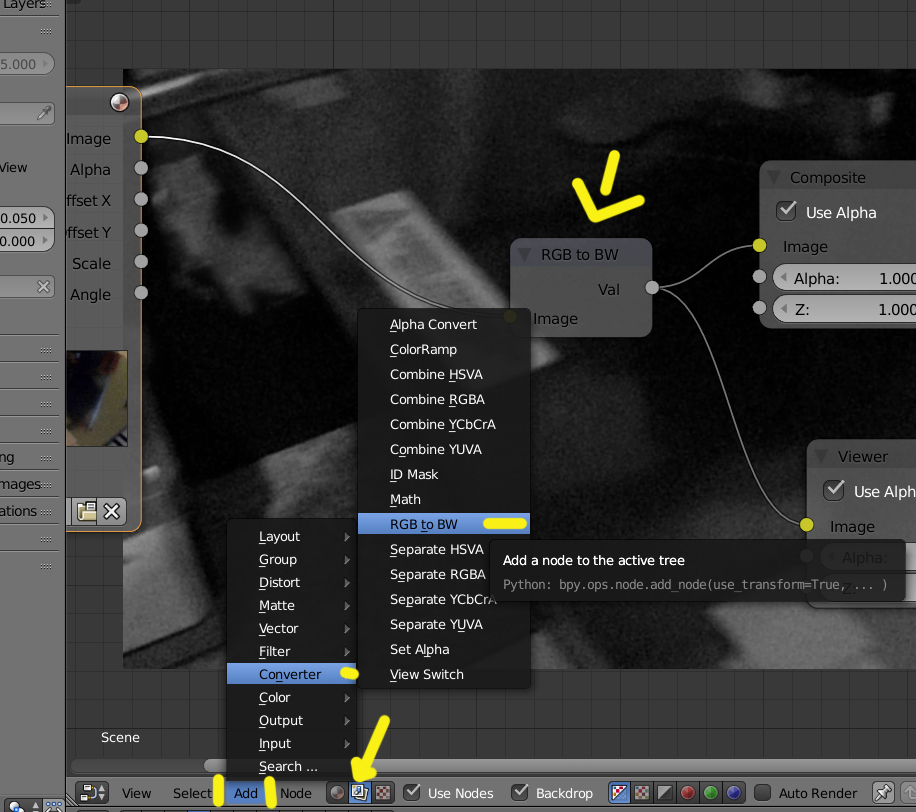Toggle the Use Nodes checkbox
The image size is (916, 812).
412,792
